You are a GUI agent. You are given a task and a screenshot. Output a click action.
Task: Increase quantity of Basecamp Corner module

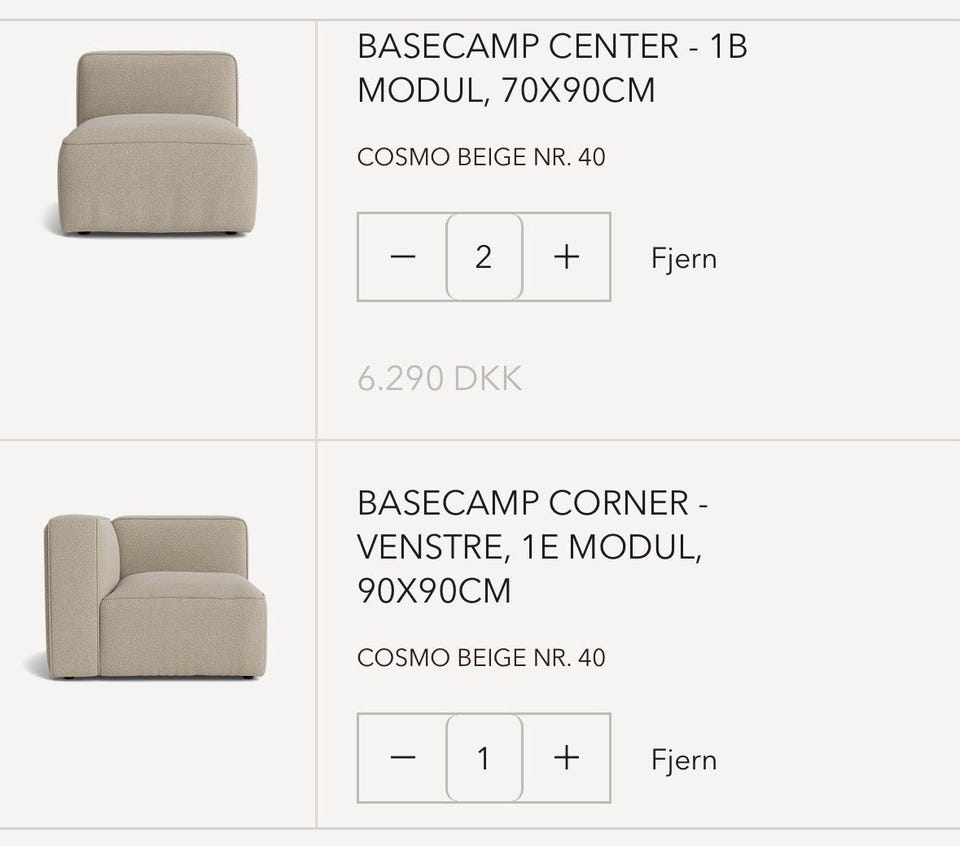(x=567, y=758)
